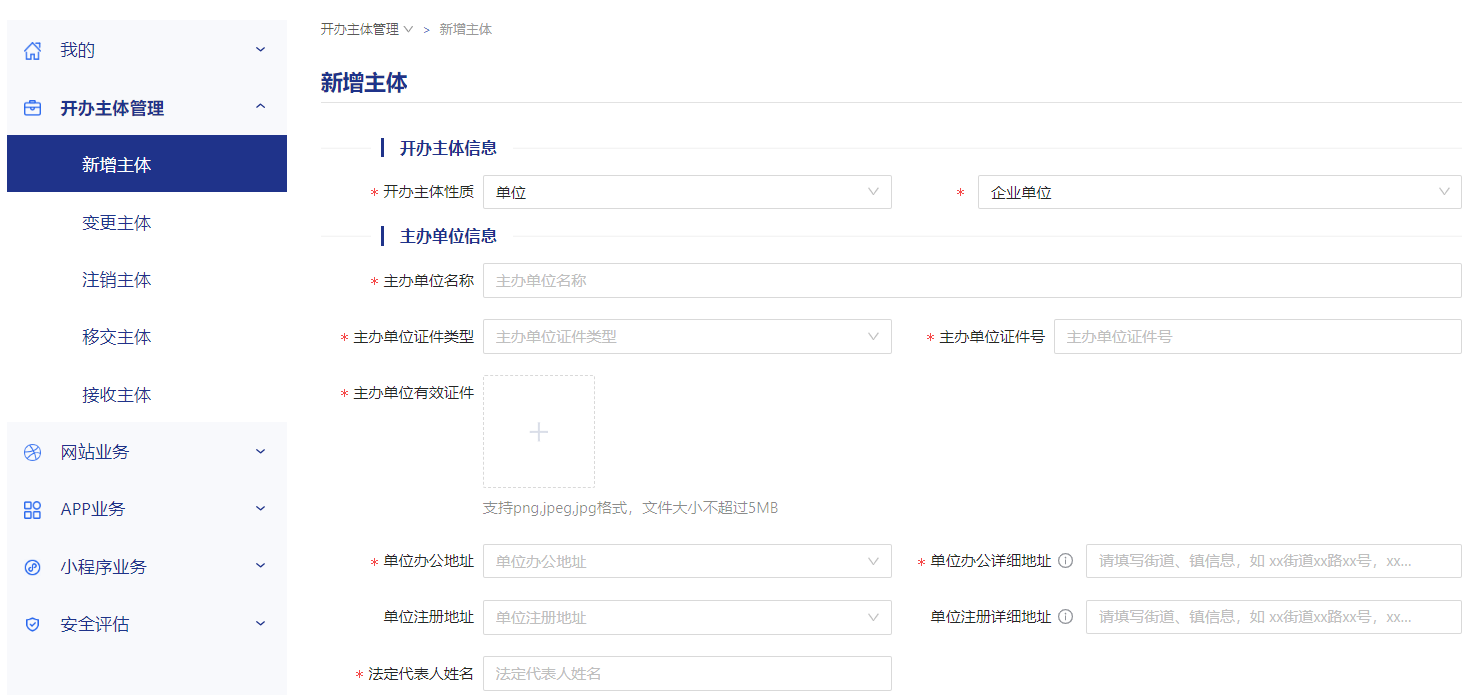Open the 开办主体性质 dropdown showing 单位
This screenshot has width=1473, height=695.
tap(687, 191)
